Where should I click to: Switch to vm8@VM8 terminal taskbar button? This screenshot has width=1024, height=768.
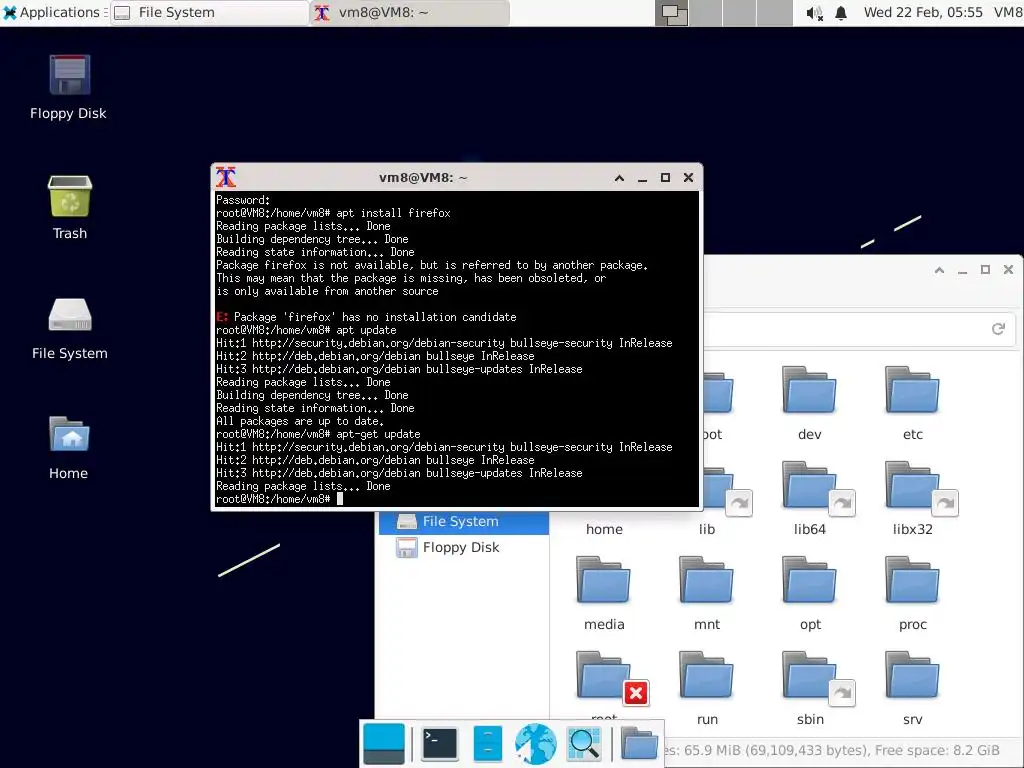click(409, 12)
